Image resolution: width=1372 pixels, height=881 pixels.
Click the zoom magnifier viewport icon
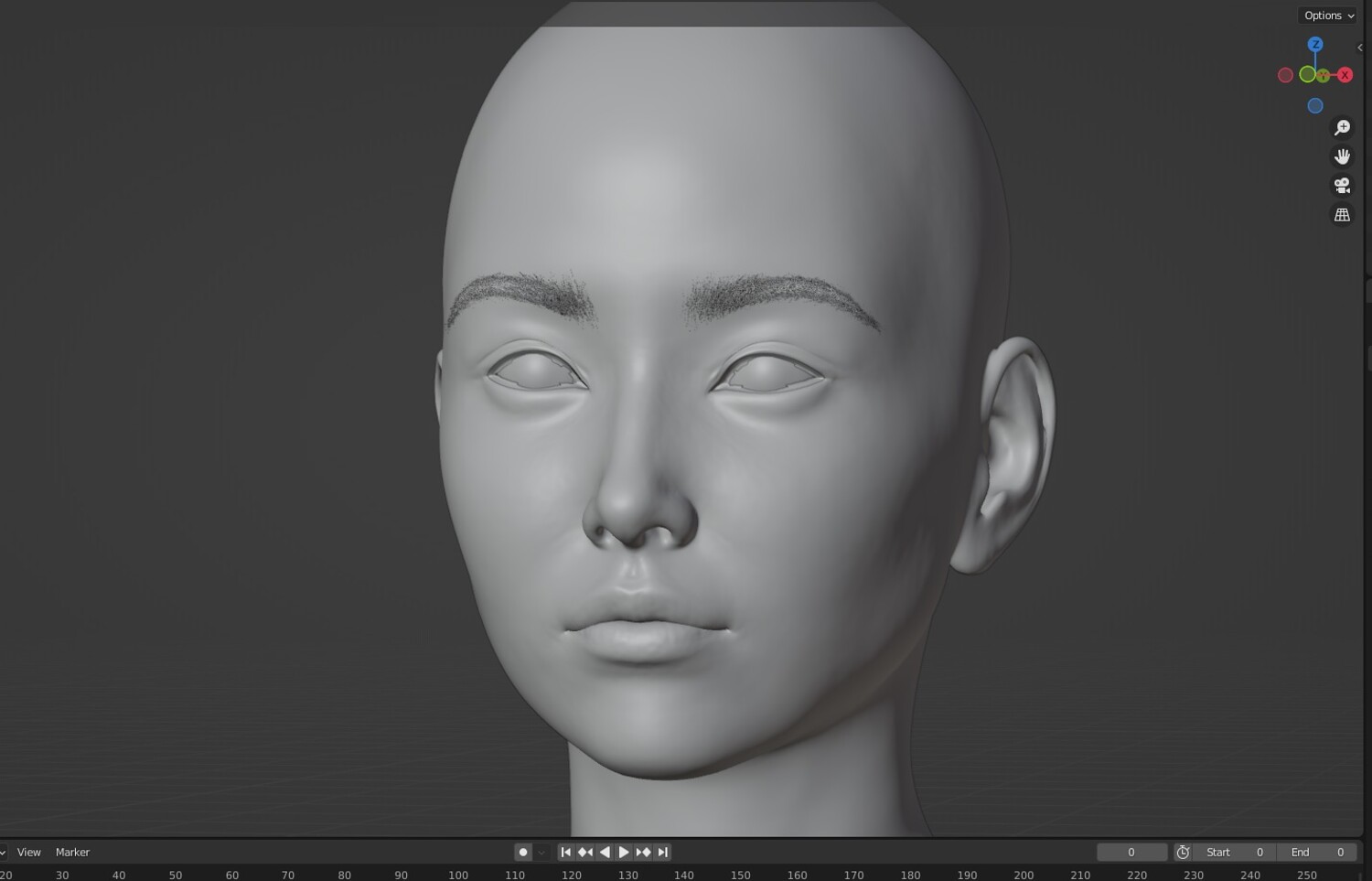click(x=1342, y=128)
